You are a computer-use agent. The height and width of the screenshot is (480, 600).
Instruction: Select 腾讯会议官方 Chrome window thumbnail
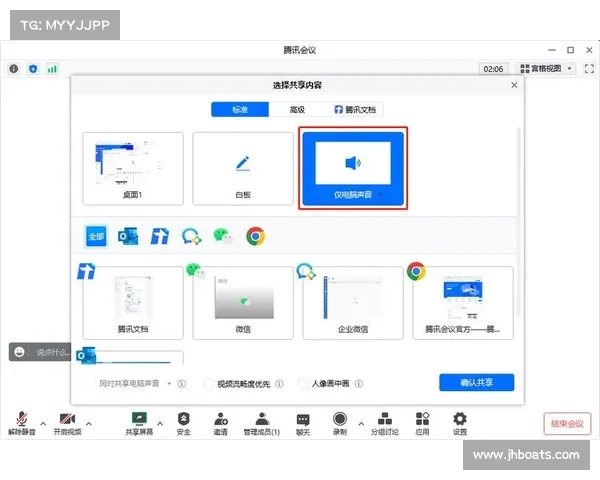[x=463, y=302]
